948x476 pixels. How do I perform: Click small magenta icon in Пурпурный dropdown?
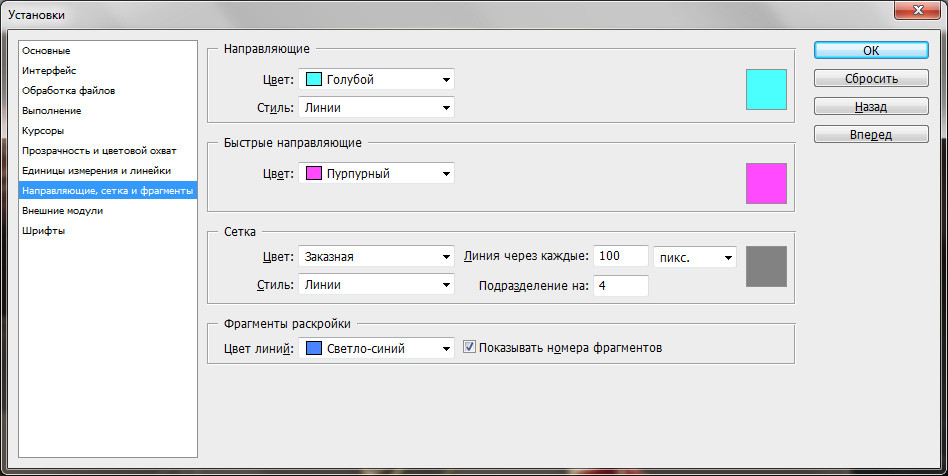314,174
